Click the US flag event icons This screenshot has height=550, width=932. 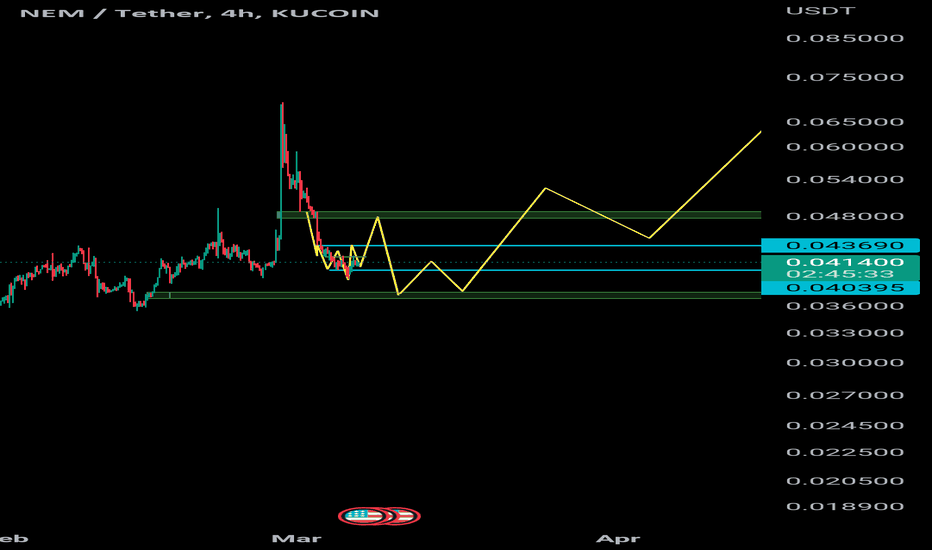coord(379,516)
